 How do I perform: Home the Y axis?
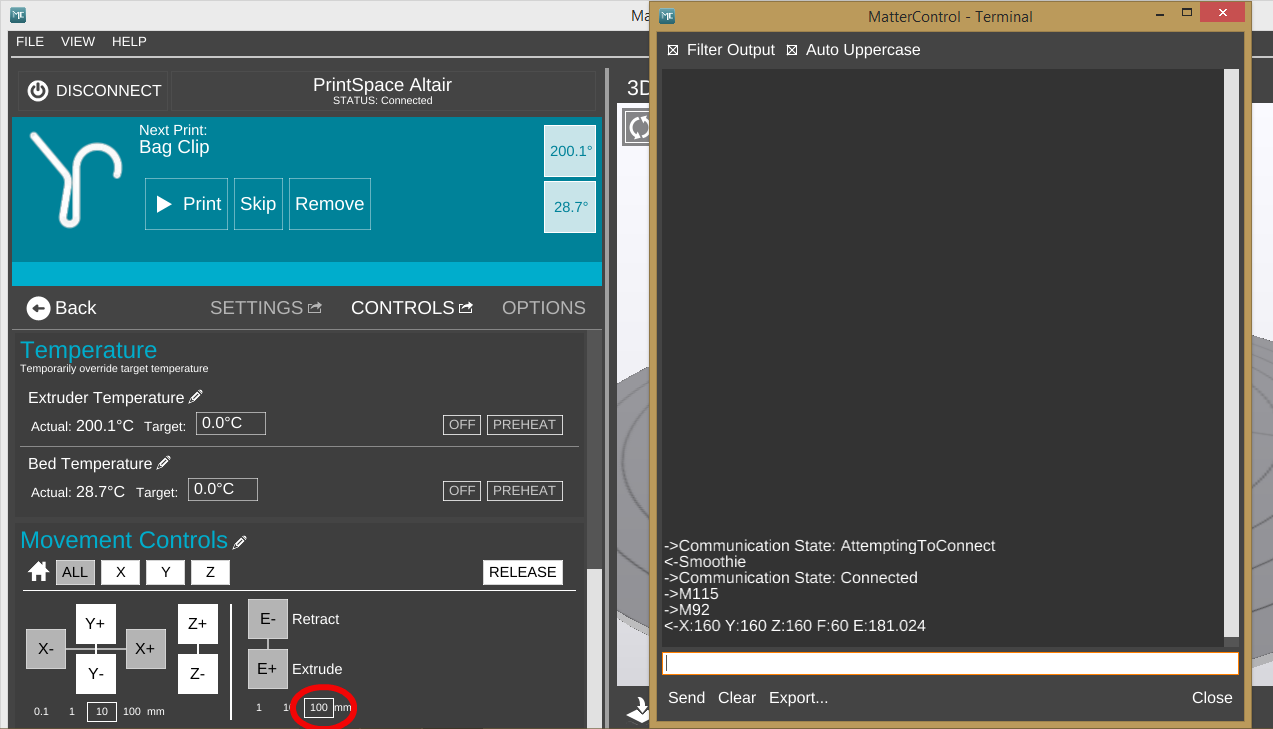[165, 572]
